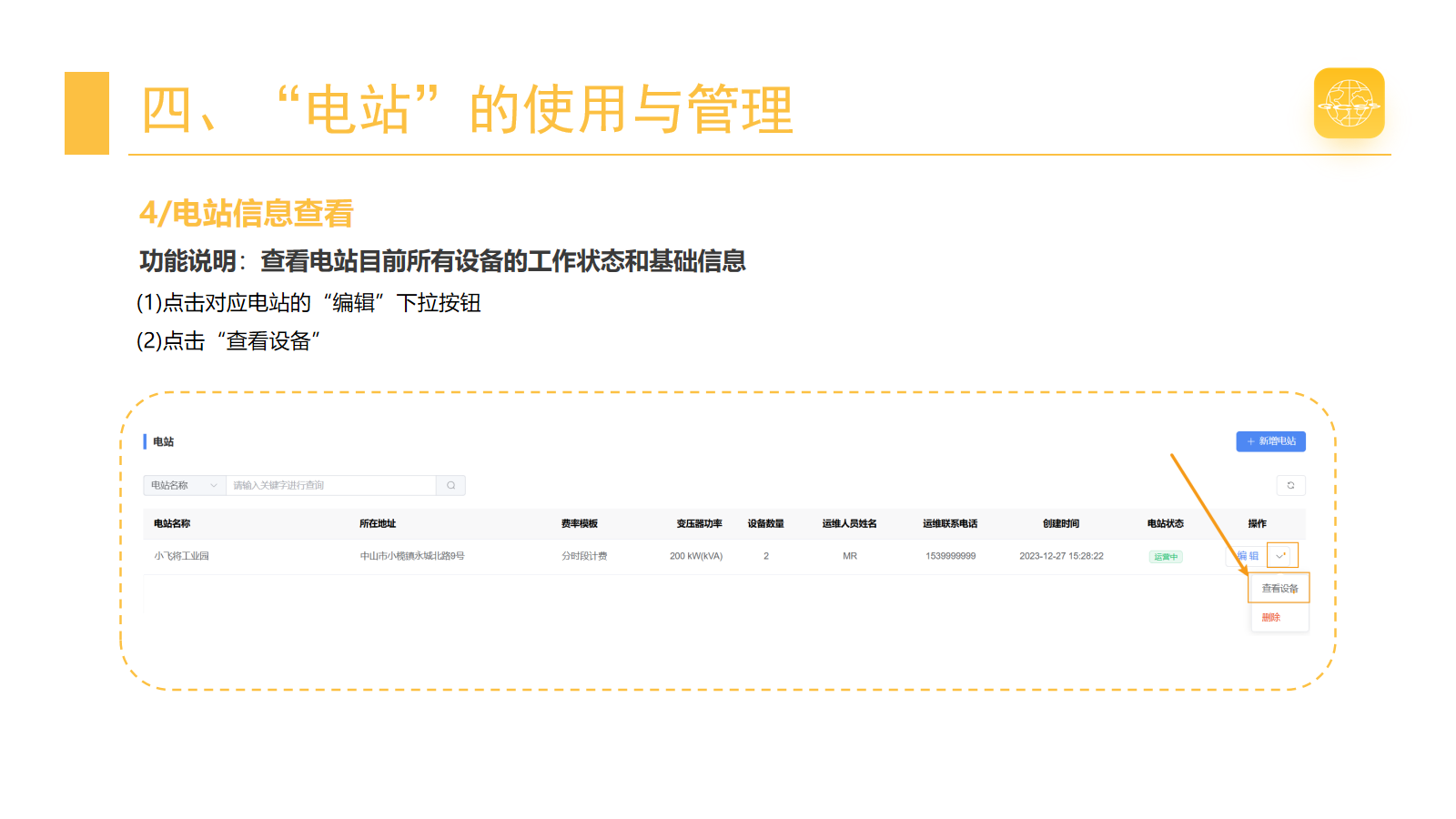Click the refresh icon button
1456x819 pixels.
[1290, 485]
